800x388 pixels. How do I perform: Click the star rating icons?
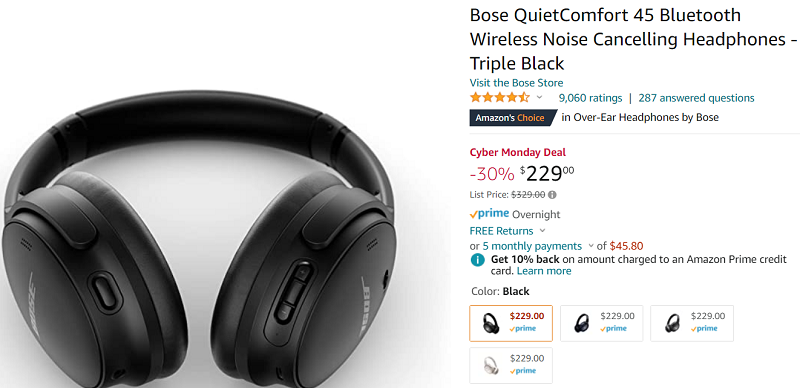pyautogui.click(x=500, y=98)
